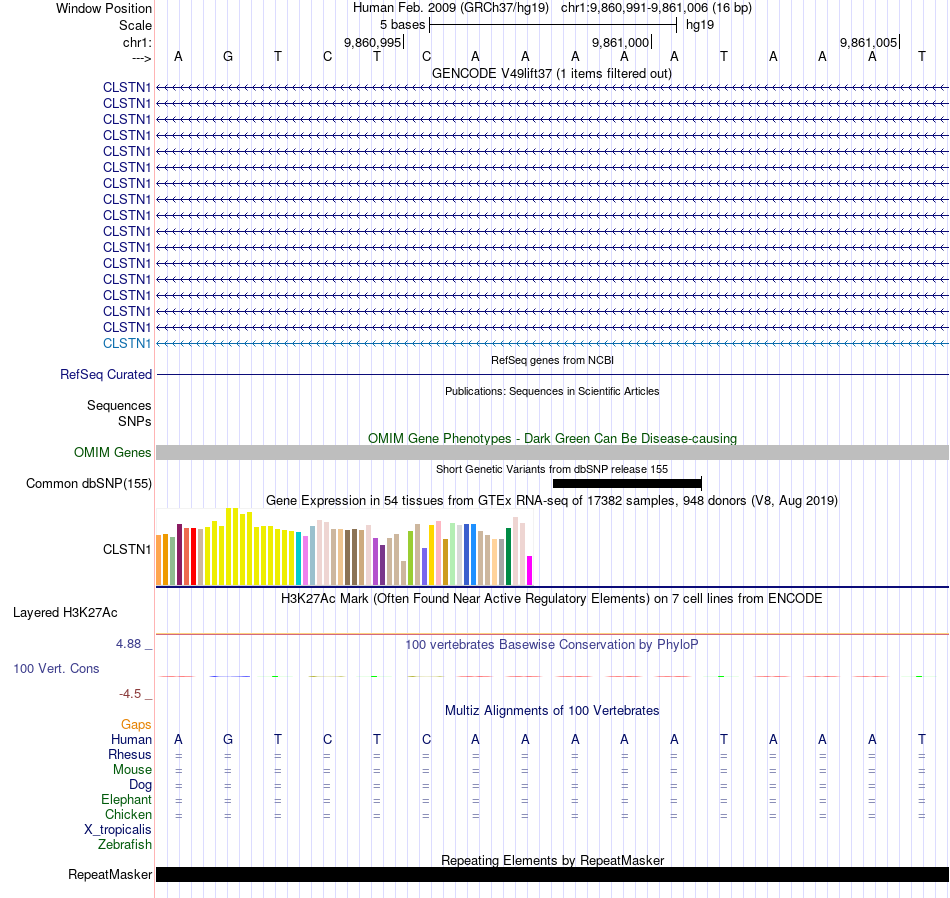Click the light blue CLSTN1 transcript label
The width and height of the screenshot is (950, 898).
tap(127, 344)
